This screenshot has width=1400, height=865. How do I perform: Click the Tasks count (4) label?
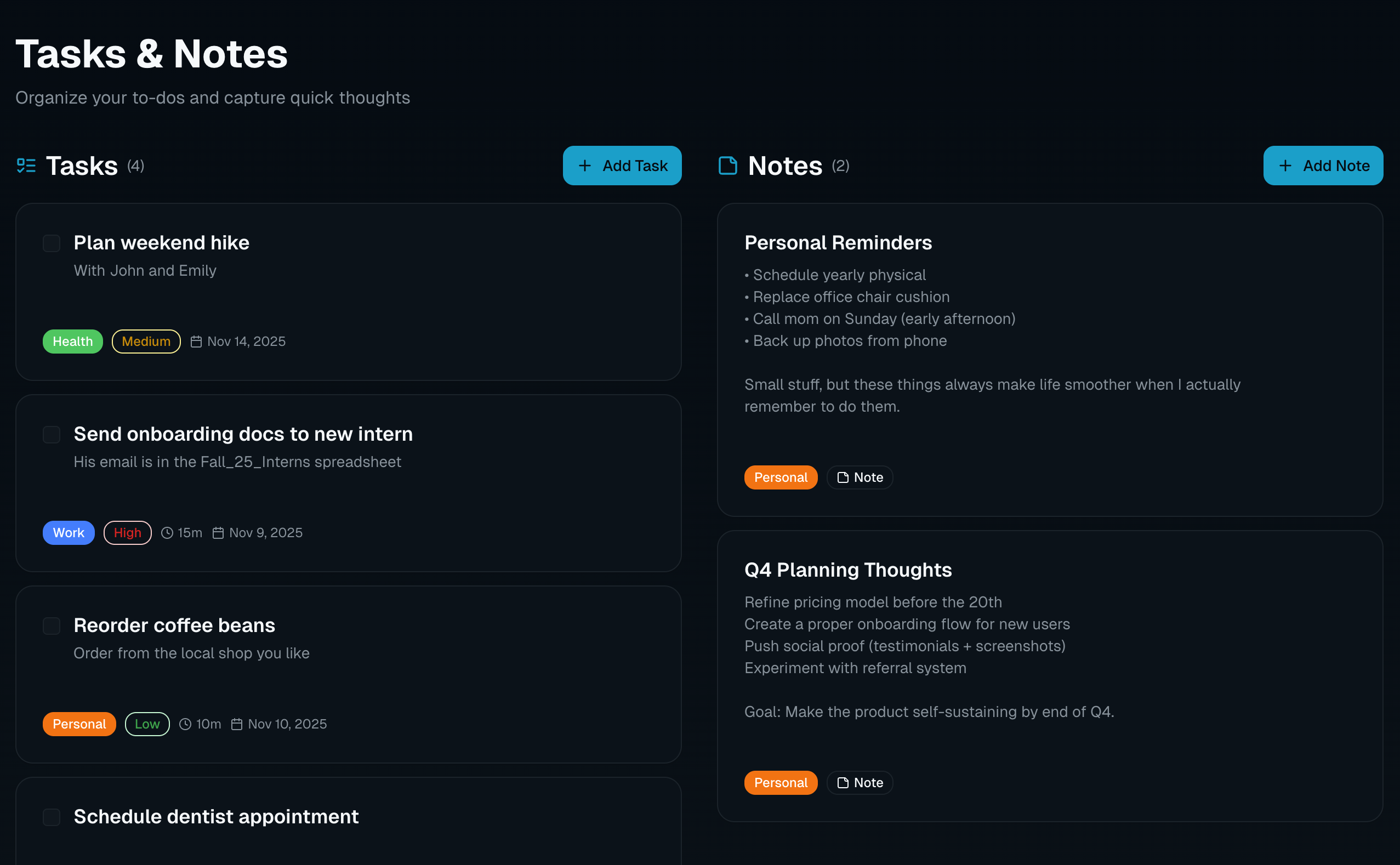[x=135, y=166]
